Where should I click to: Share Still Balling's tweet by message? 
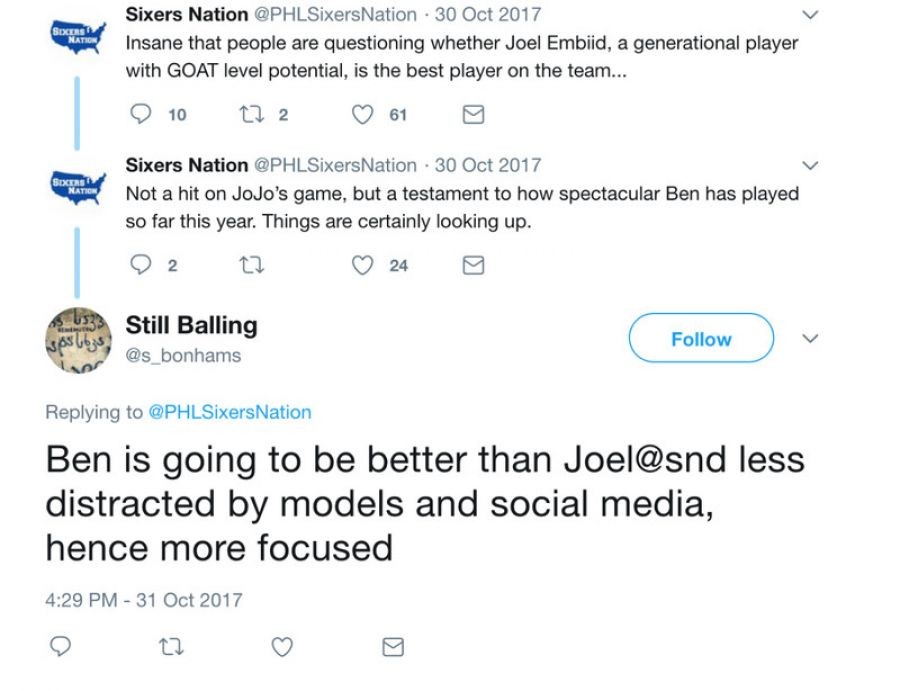coord(394,647)
